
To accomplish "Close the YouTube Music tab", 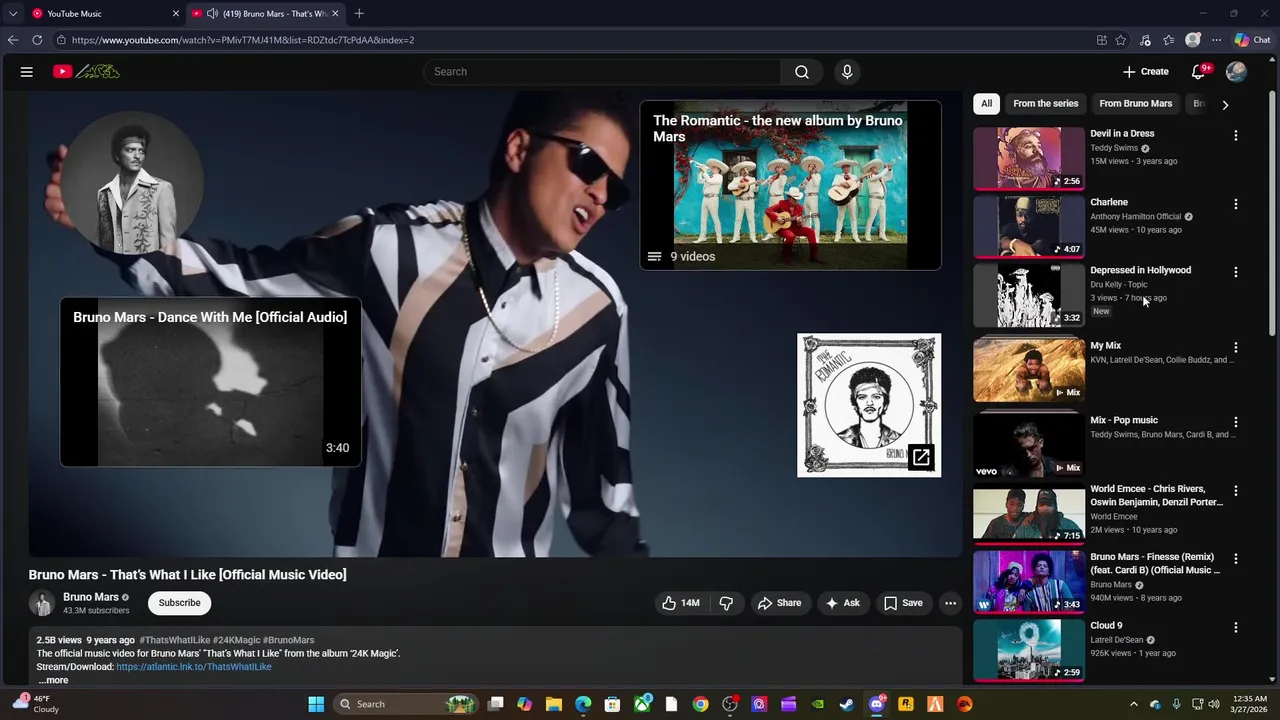I will coord(176,13).
